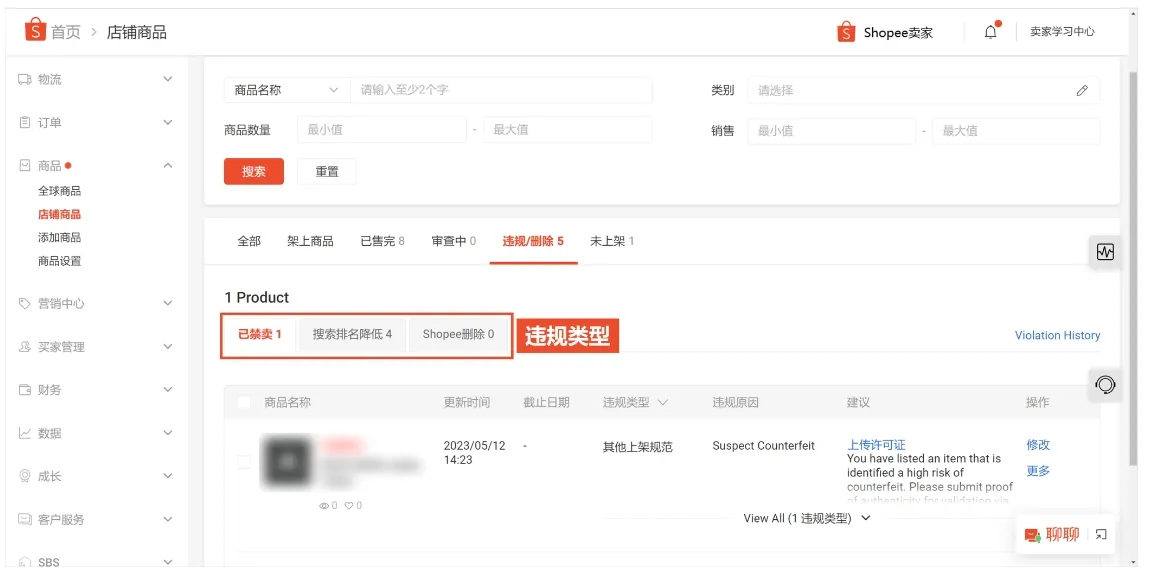Viewport: 1159px width, 576px height.
Task: Open the notification bell
Action: click(x=989, y=31)
